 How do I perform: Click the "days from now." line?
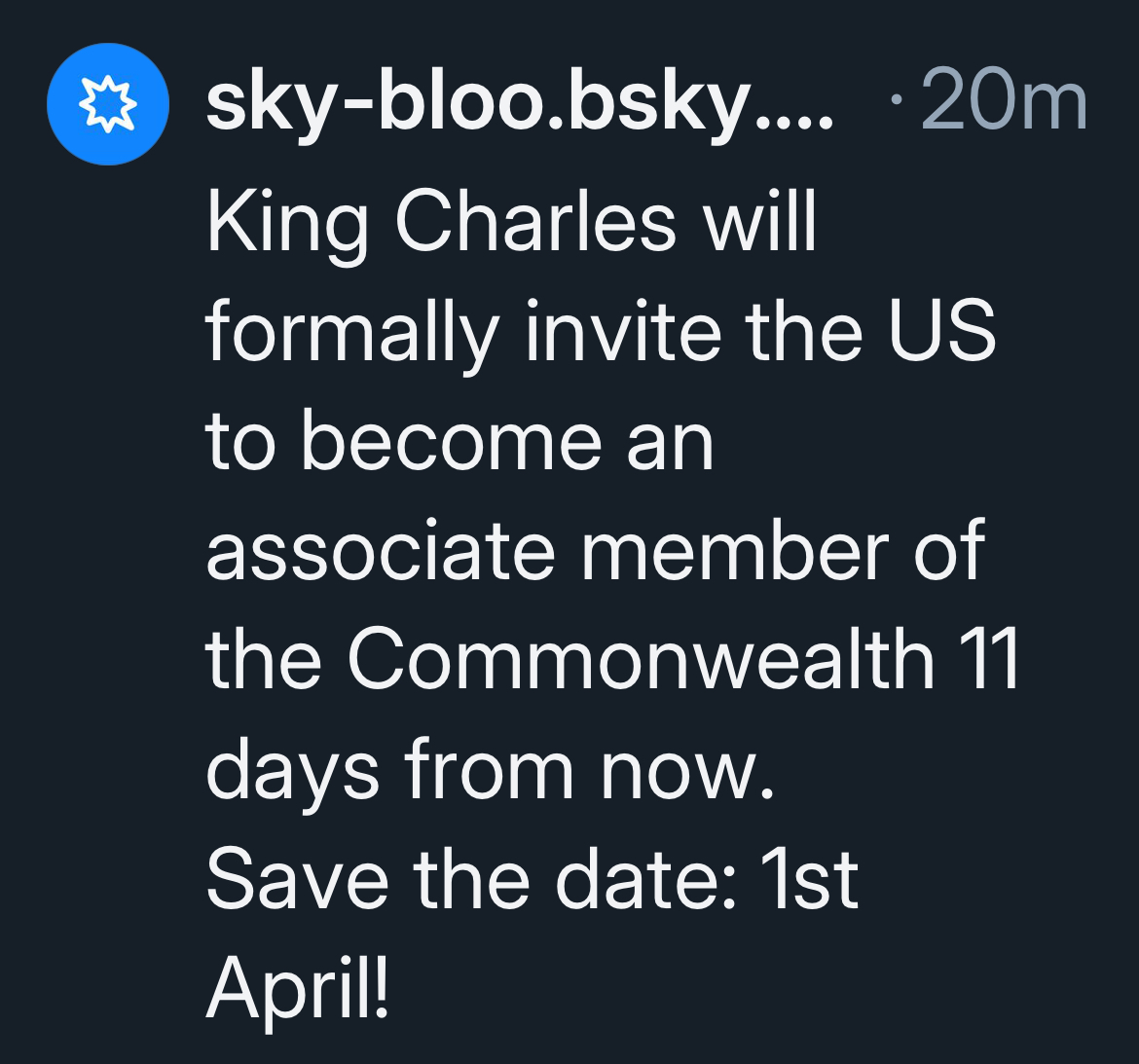click(491, 771)
